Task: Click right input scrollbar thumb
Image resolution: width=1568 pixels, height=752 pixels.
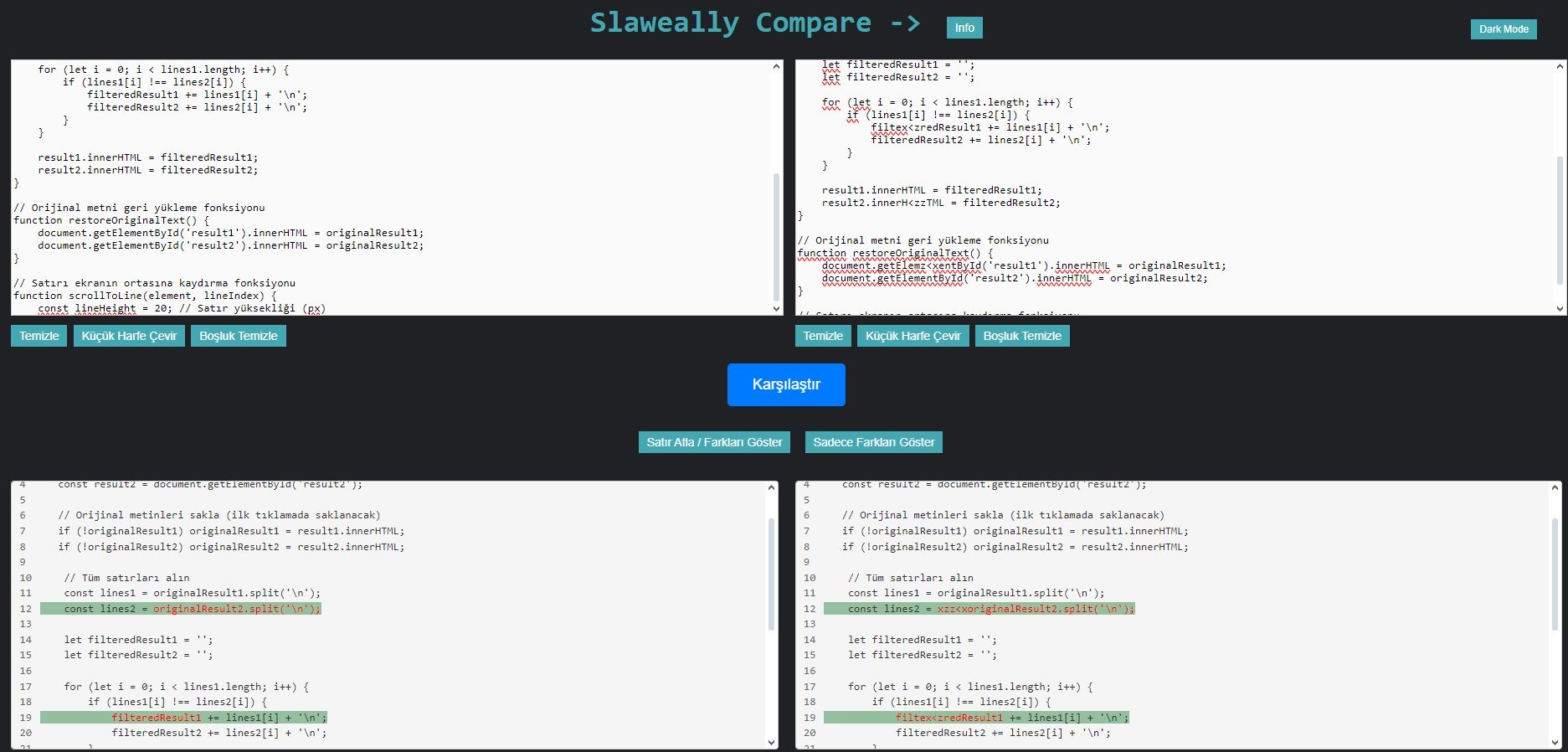Action: coord(1560,219)
